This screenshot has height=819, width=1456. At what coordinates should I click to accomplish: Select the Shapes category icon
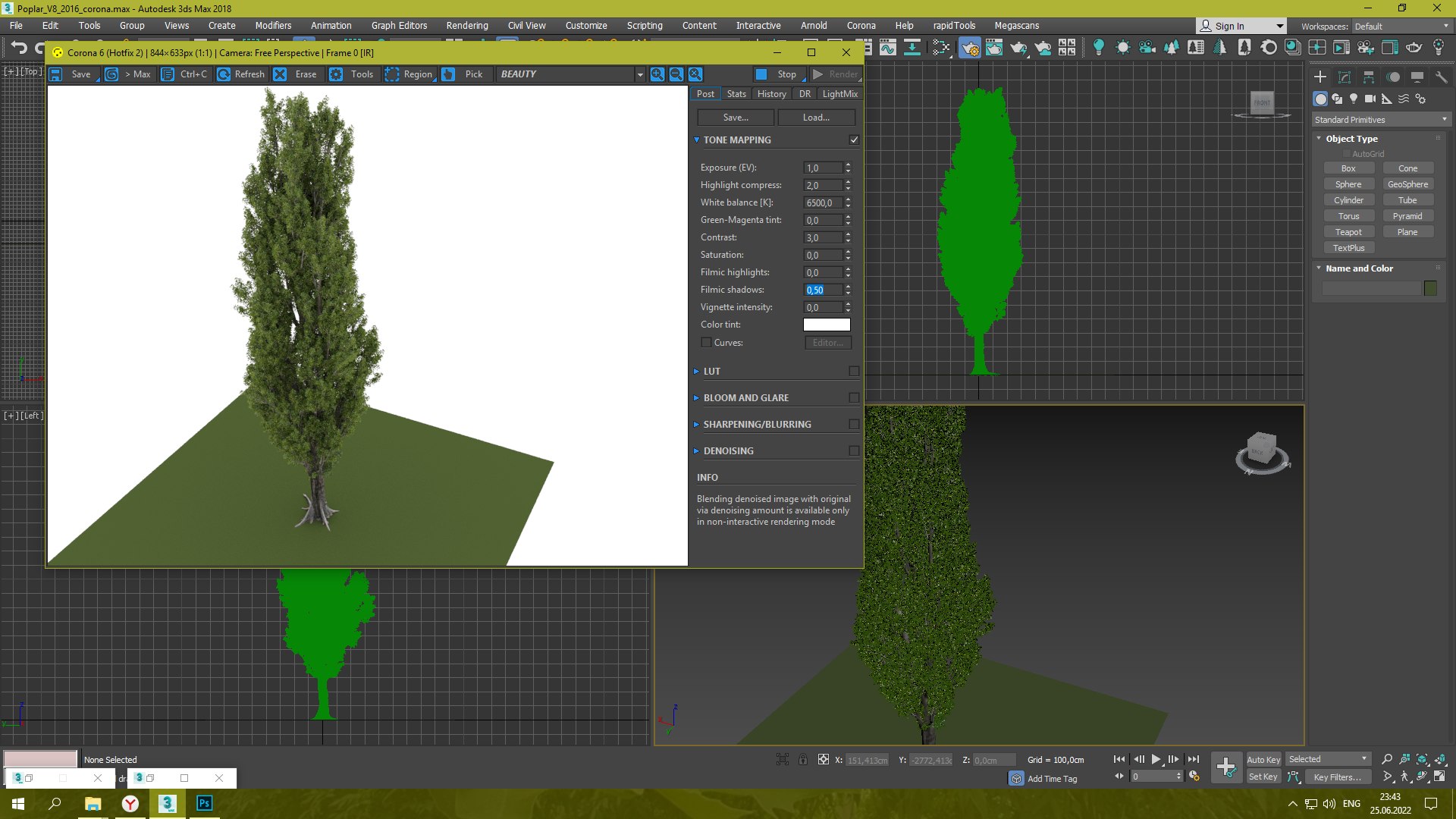[x=1337, y=99]
